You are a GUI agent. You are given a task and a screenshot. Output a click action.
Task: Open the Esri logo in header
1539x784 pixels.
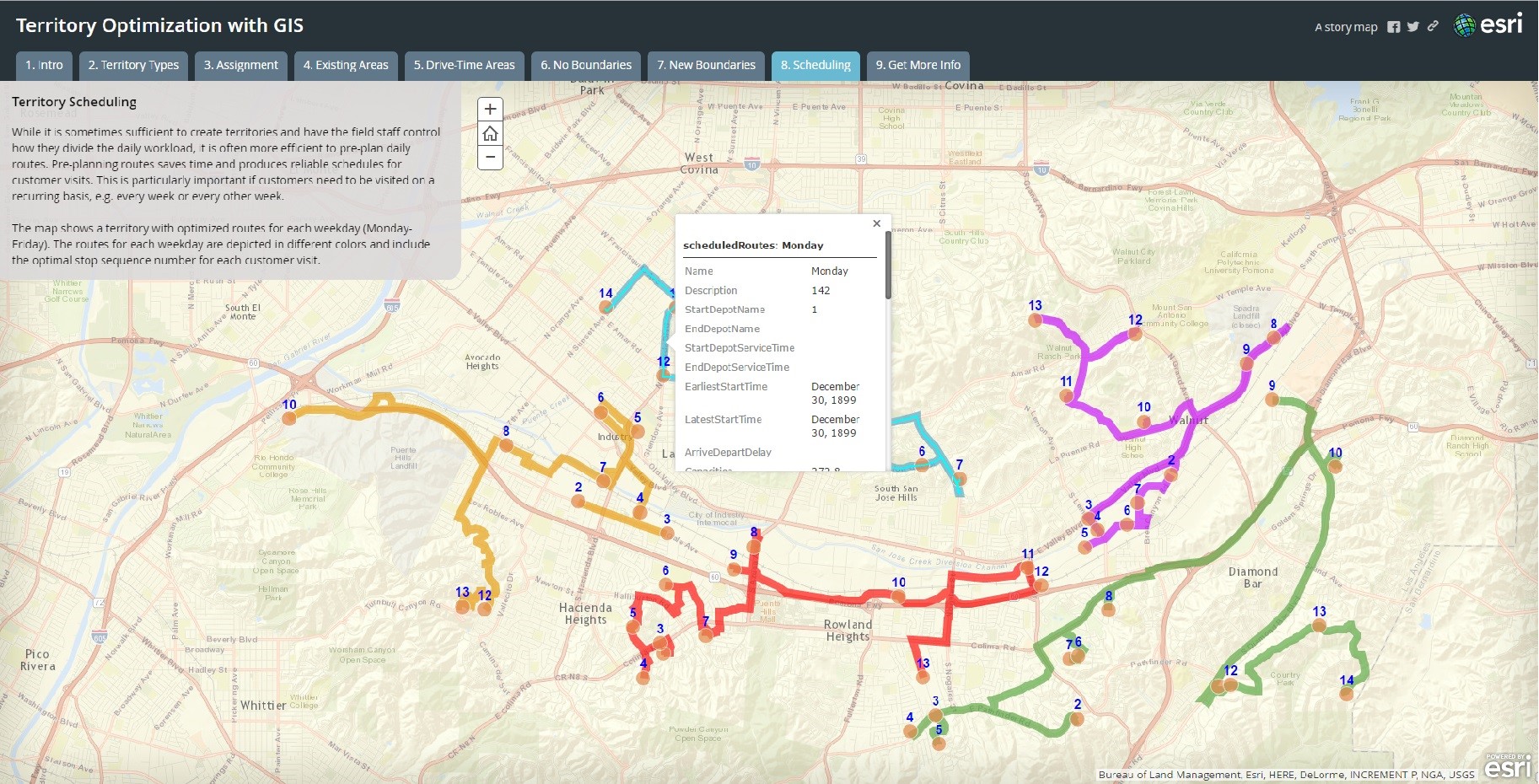coord(1489,25)
